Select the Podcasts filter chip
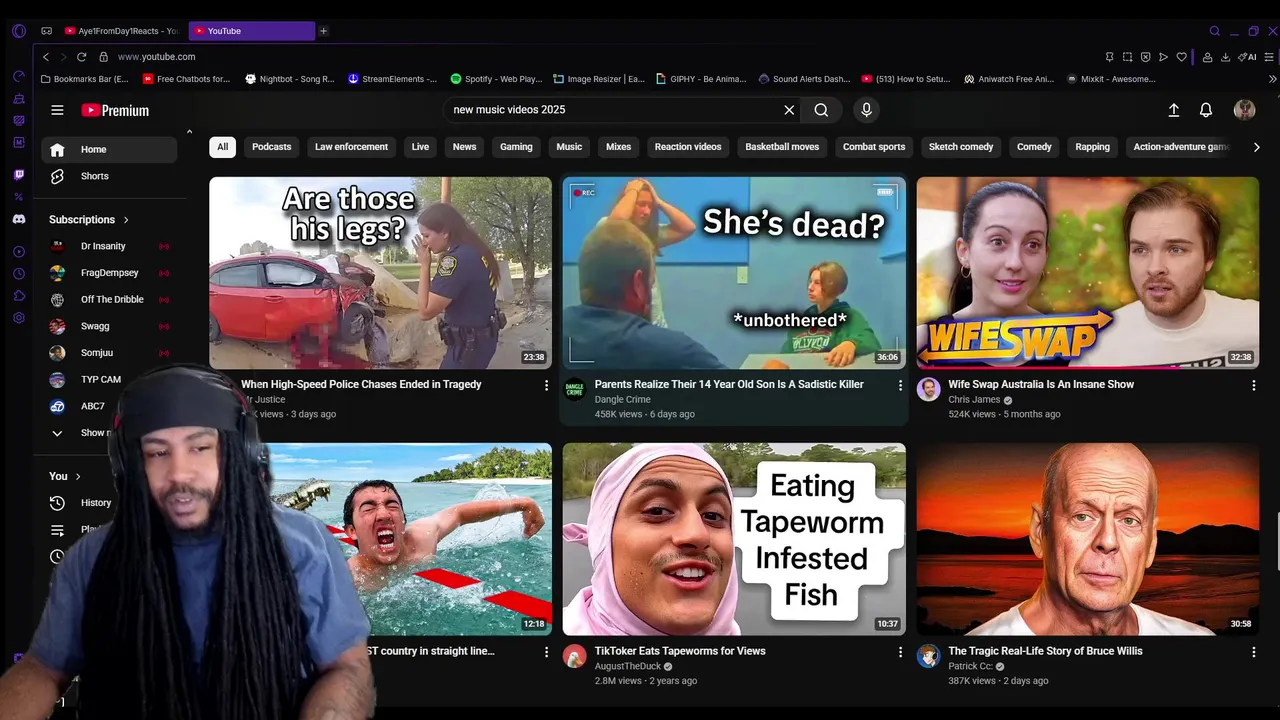This screenshot has width=1280, height=720. [271, 147]
